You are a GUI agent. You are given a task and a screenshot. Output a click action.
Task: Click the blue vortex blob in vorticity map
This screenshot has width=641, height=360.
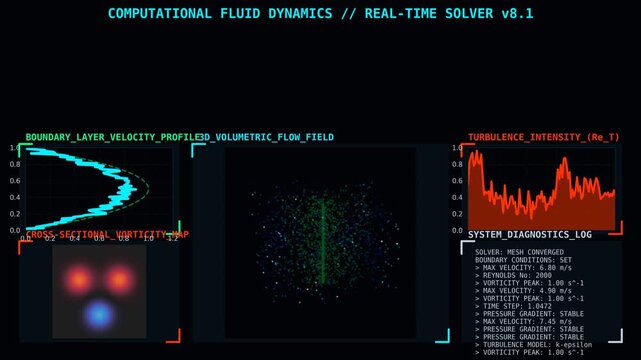coord(99,315)
